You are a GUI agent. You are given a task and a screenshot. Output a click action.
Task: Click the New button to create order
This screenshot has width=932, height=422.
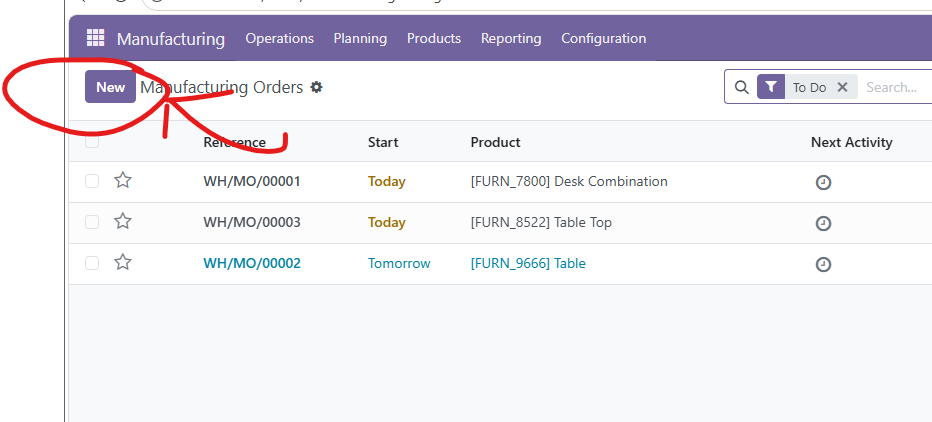click(x=110, y=87)
